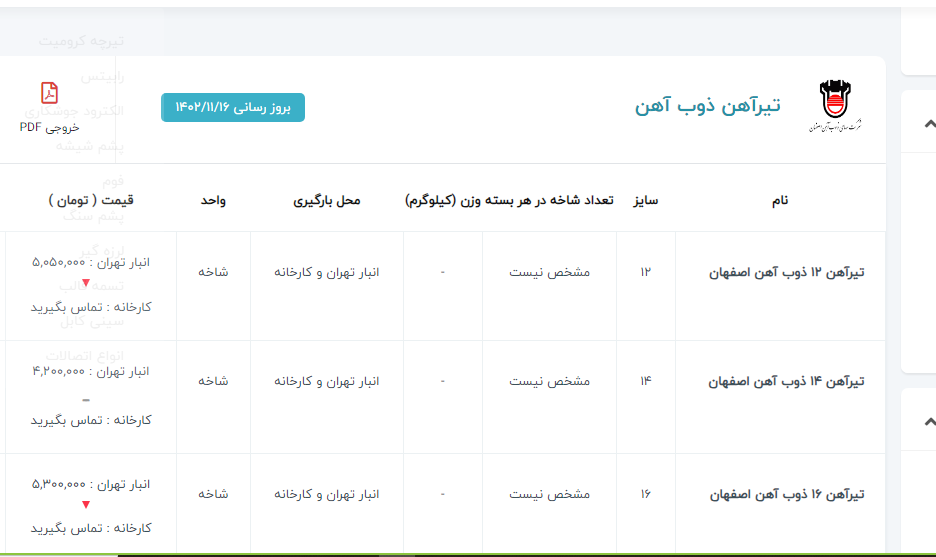The height and width of the screenshot is (557, 936).
Task: Click the خروجی PDF label
Action: 49,127
